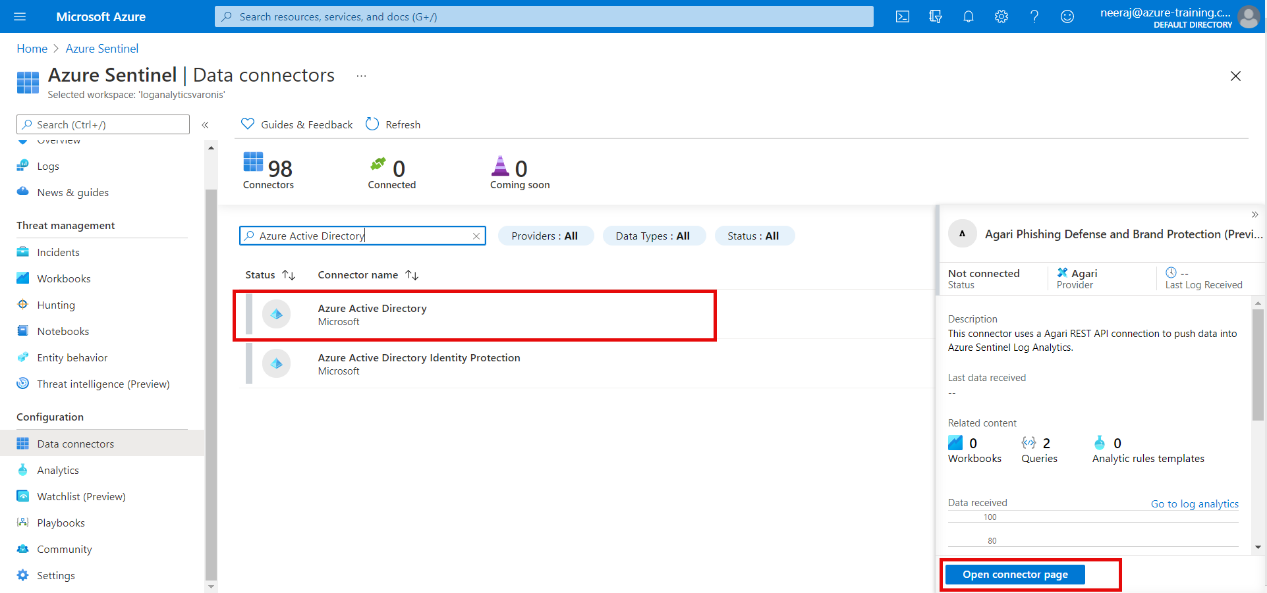The height and width of the screenshot is (593, 1267).
Task: Open the Data Types : All filter
Action: coord(653,236)
